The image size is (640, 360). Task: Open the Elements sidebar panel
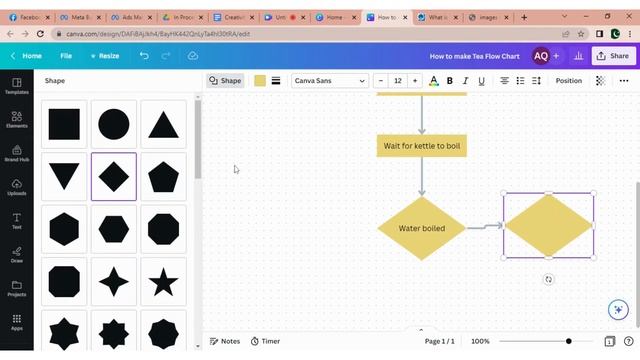point(17,120)
